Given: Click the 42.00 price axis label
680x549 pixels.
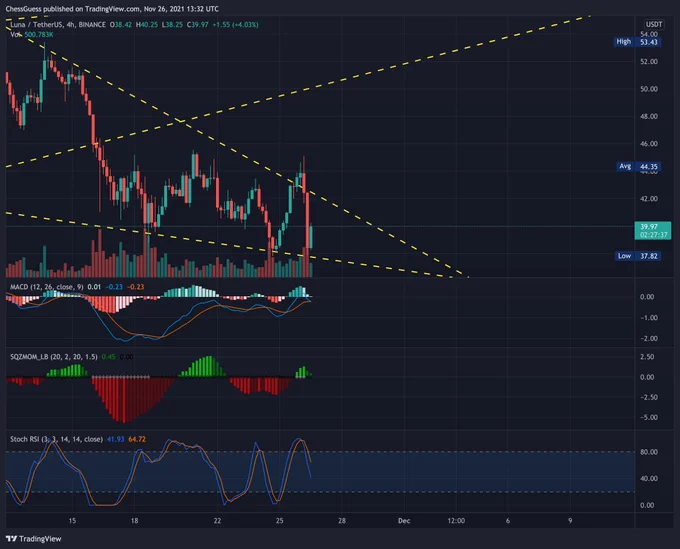Looking at the screenshot, I should (649, 199).
